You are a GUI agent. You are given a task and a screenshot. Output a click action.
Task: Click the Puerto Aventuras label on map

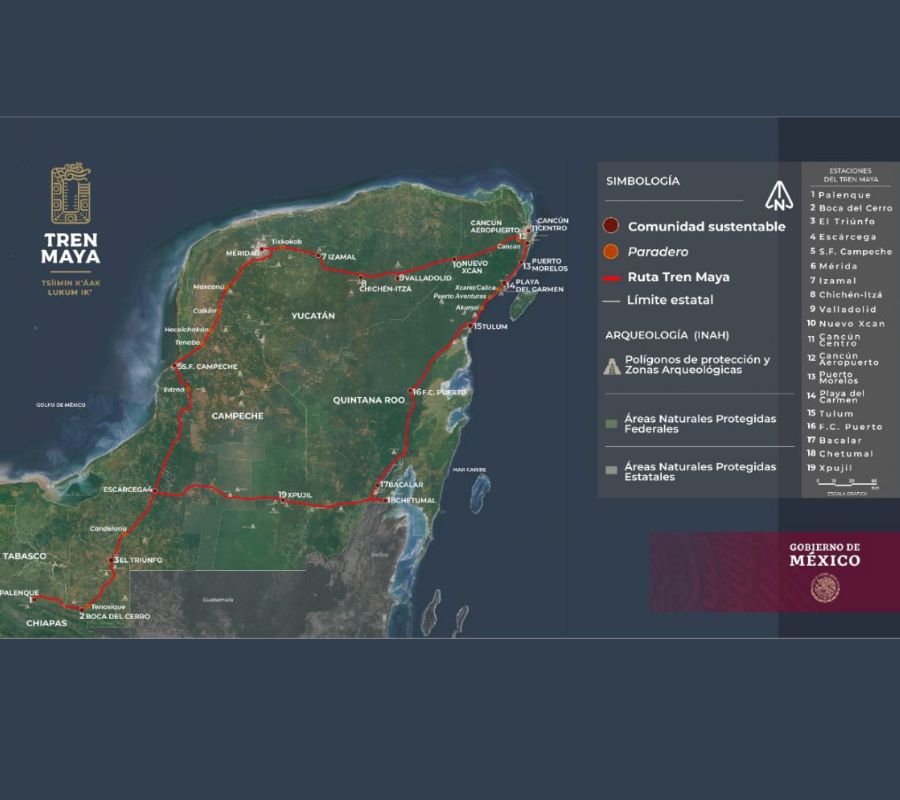tap(460, 296)
